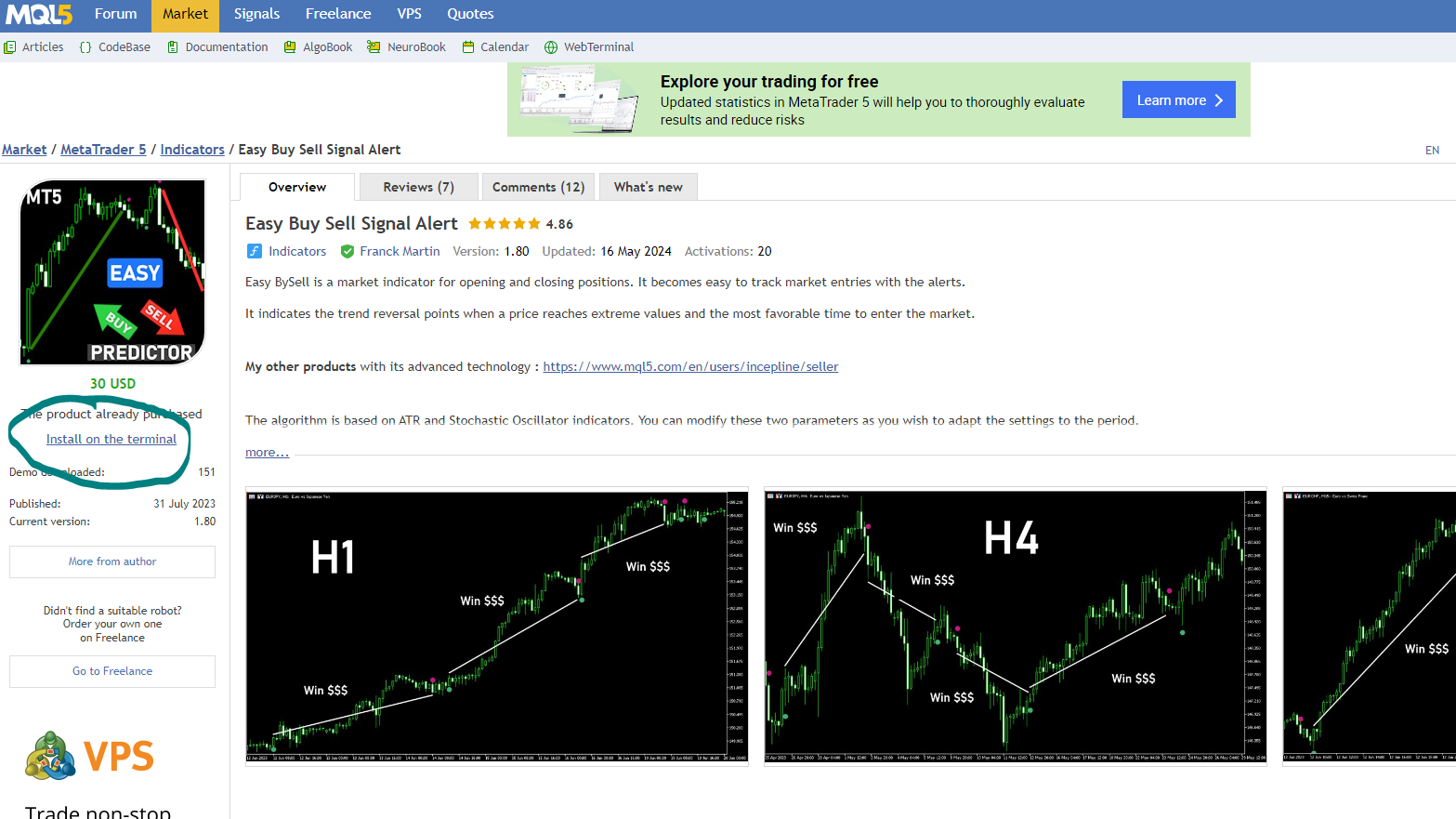Open the EN language selector
The width and height of the screenshot is (1456, 819).
[1432, 150]
